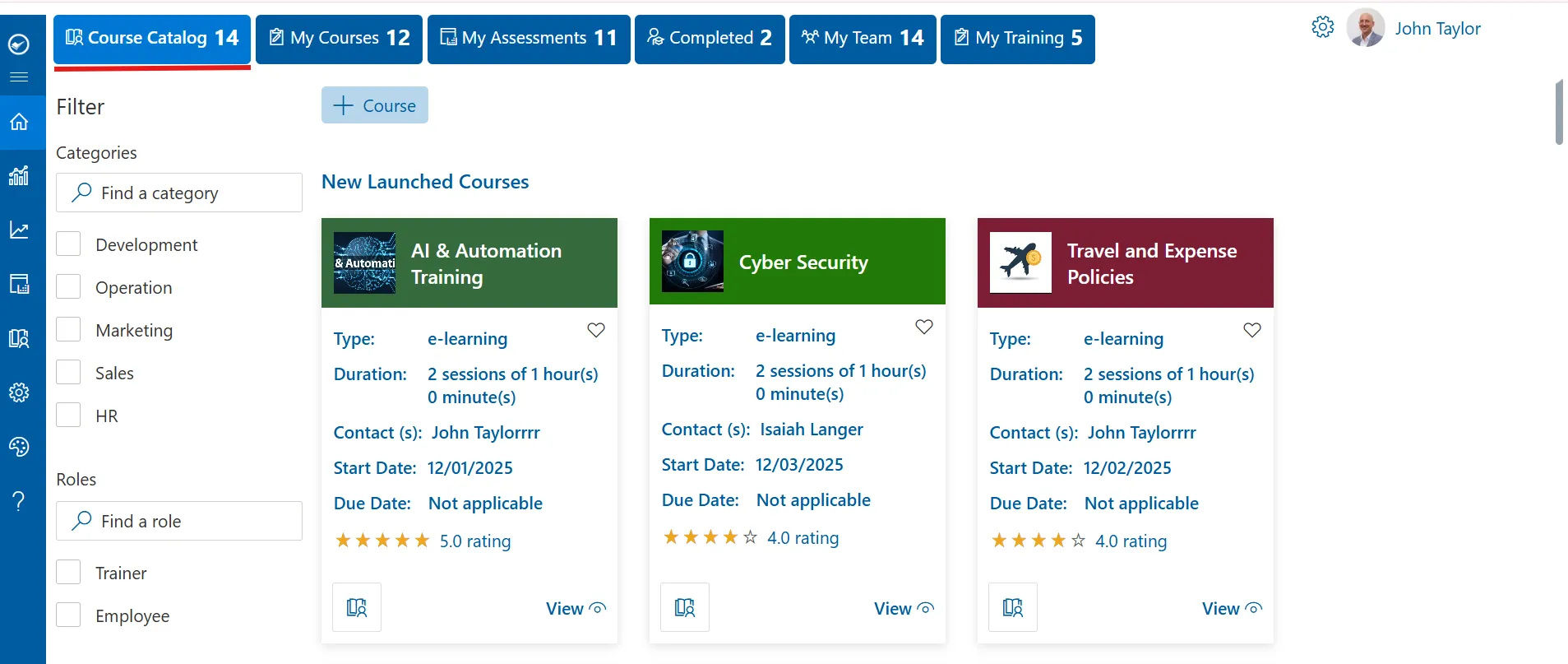Select the HR category checkbox

coord(68,416)
